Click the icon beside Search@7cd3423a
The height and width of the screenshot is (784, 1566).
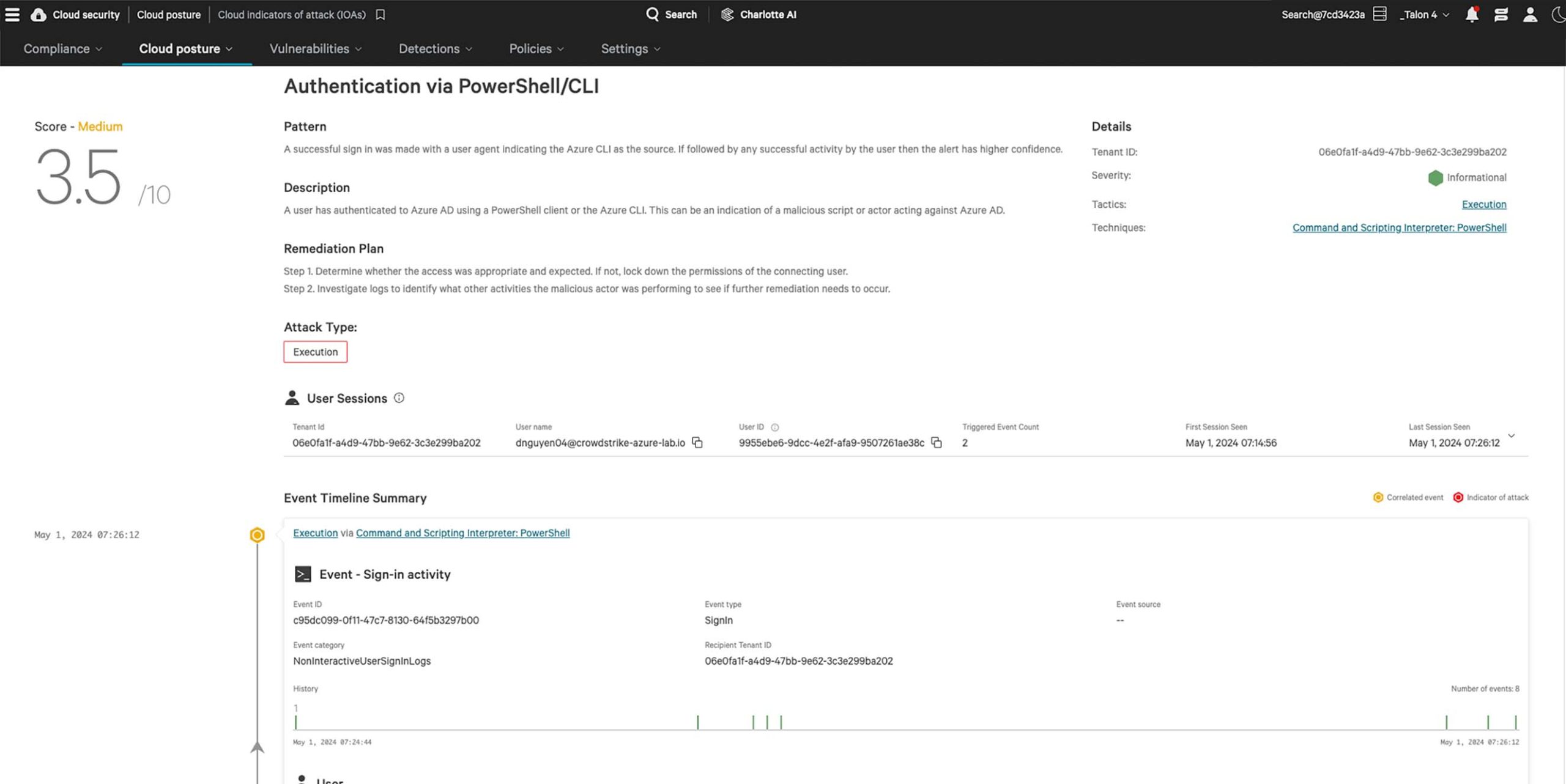click(x=1379, y=14)
